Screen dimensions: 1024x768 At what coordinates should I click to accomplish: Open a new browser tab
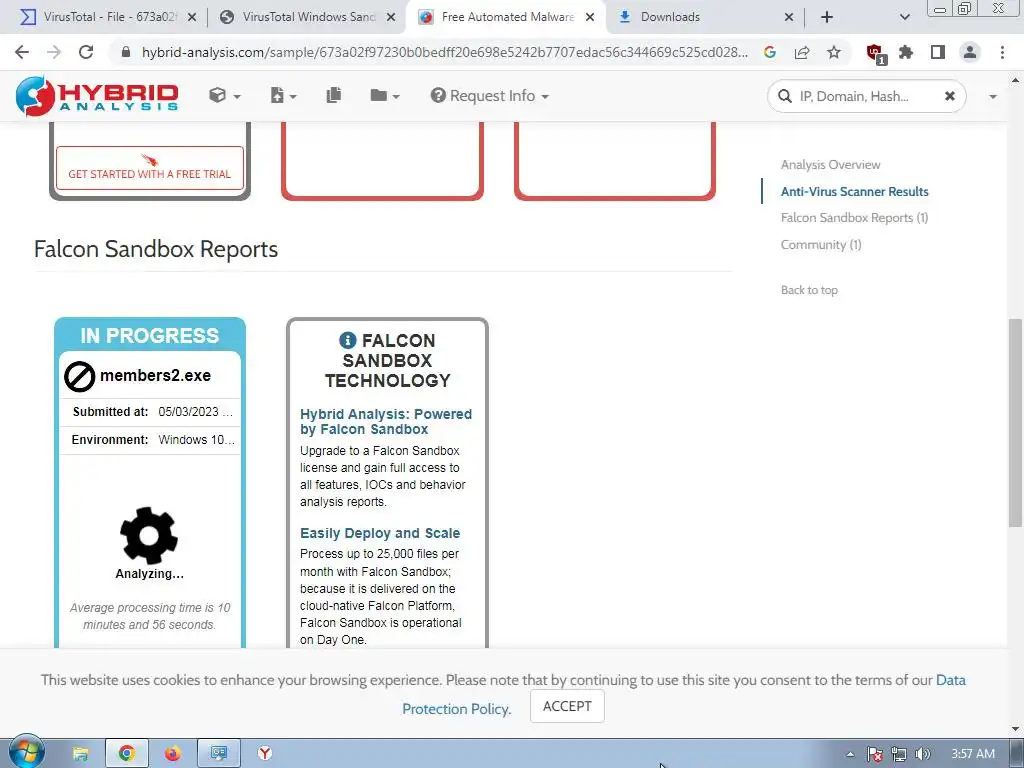click(827, 17)
